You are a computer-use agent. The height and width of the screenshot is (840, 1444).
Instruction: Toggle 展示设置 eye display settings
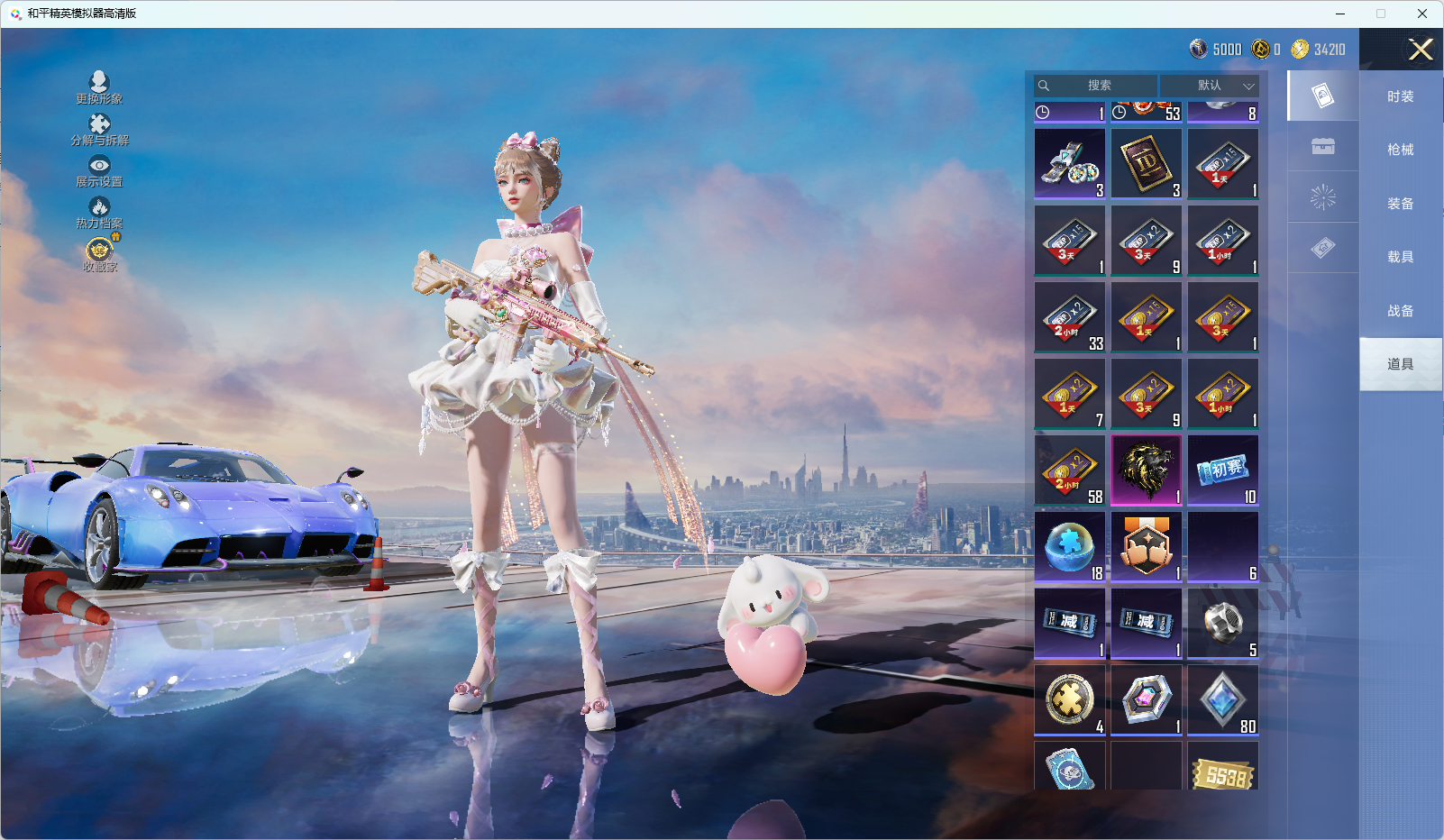click(x=99, y=170)
